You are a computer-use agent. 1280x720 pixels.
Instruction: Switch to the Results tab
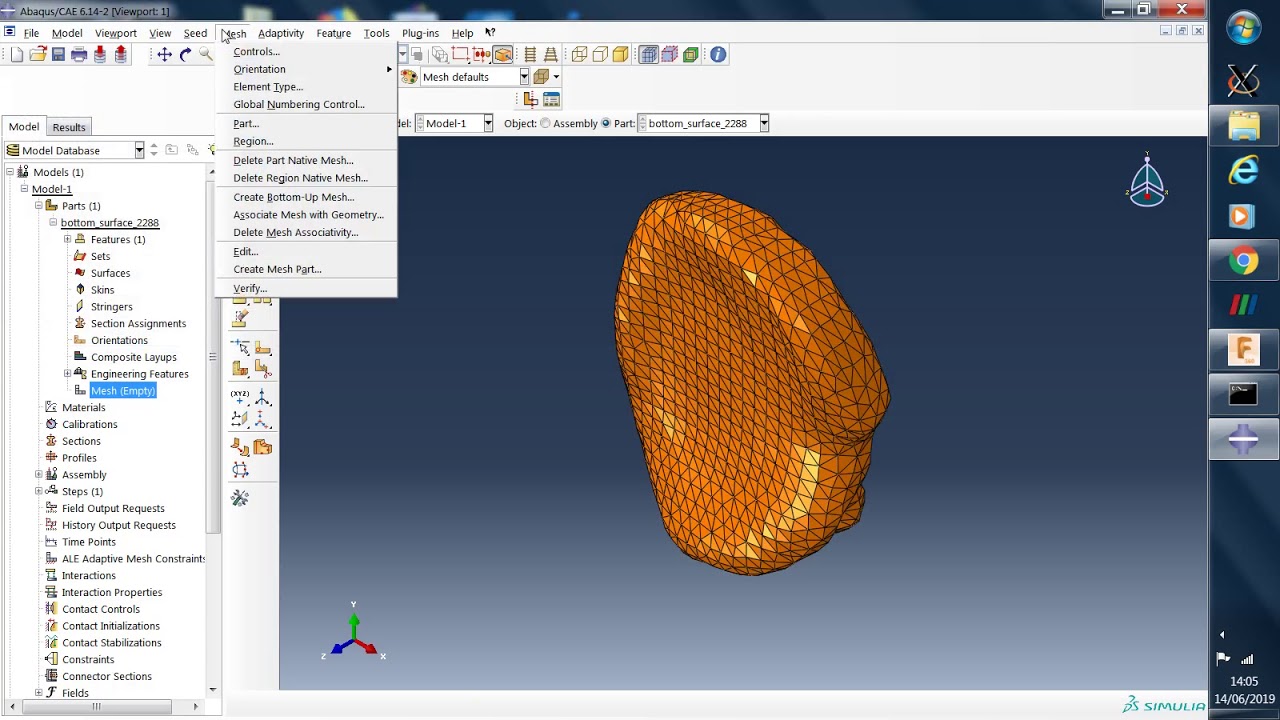[x=69, y=127]
